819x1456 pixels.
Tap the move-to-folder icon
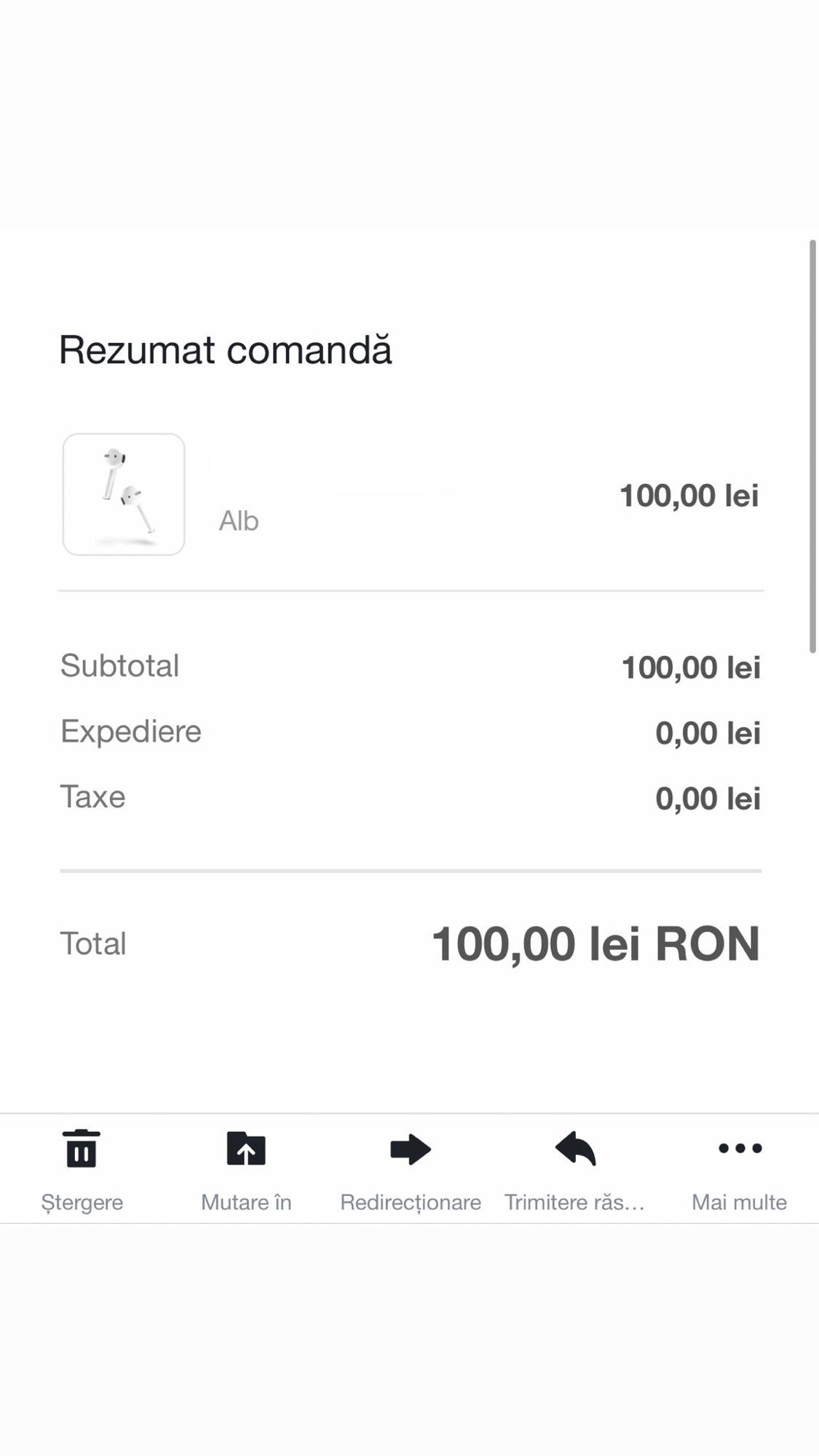point(246,1148)
